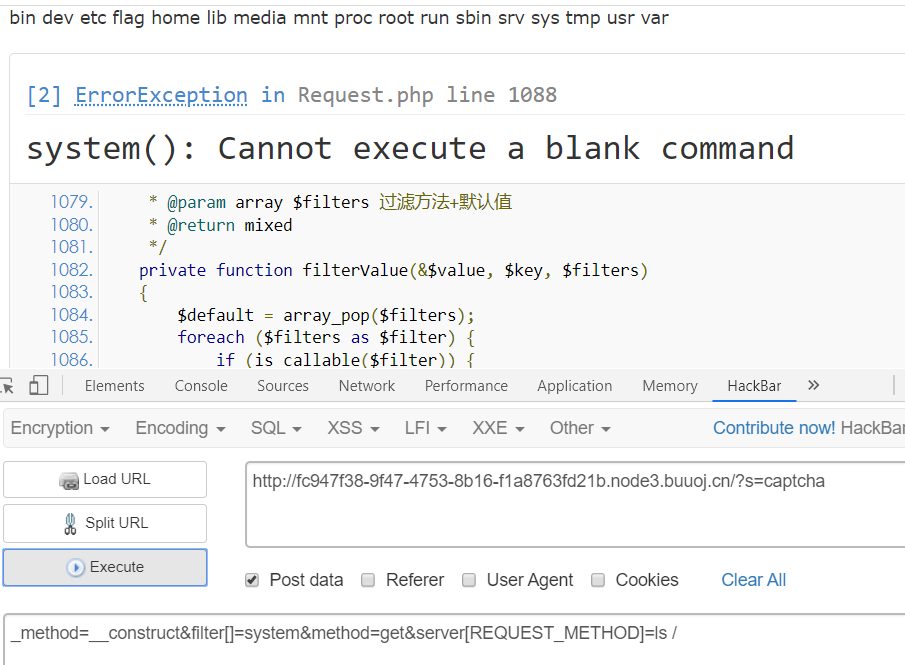Click inside the post data field

(x=454, y=640)
